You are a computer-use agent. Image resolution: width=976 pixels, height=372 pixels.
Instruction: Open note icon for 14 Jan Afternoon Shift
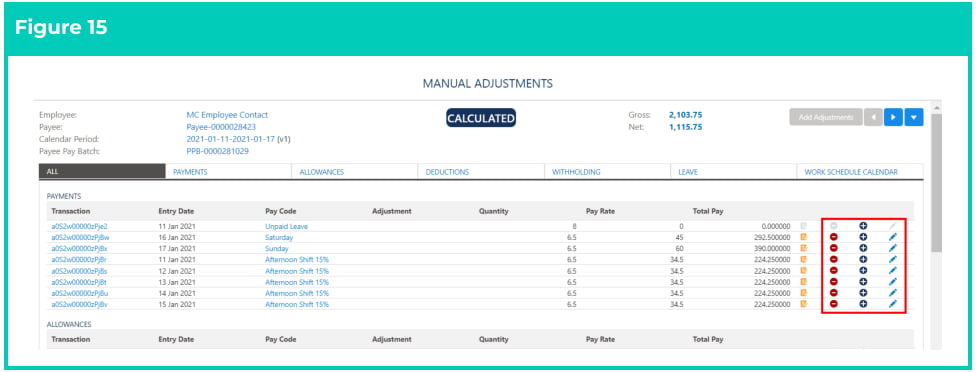[x=804, y=293]
